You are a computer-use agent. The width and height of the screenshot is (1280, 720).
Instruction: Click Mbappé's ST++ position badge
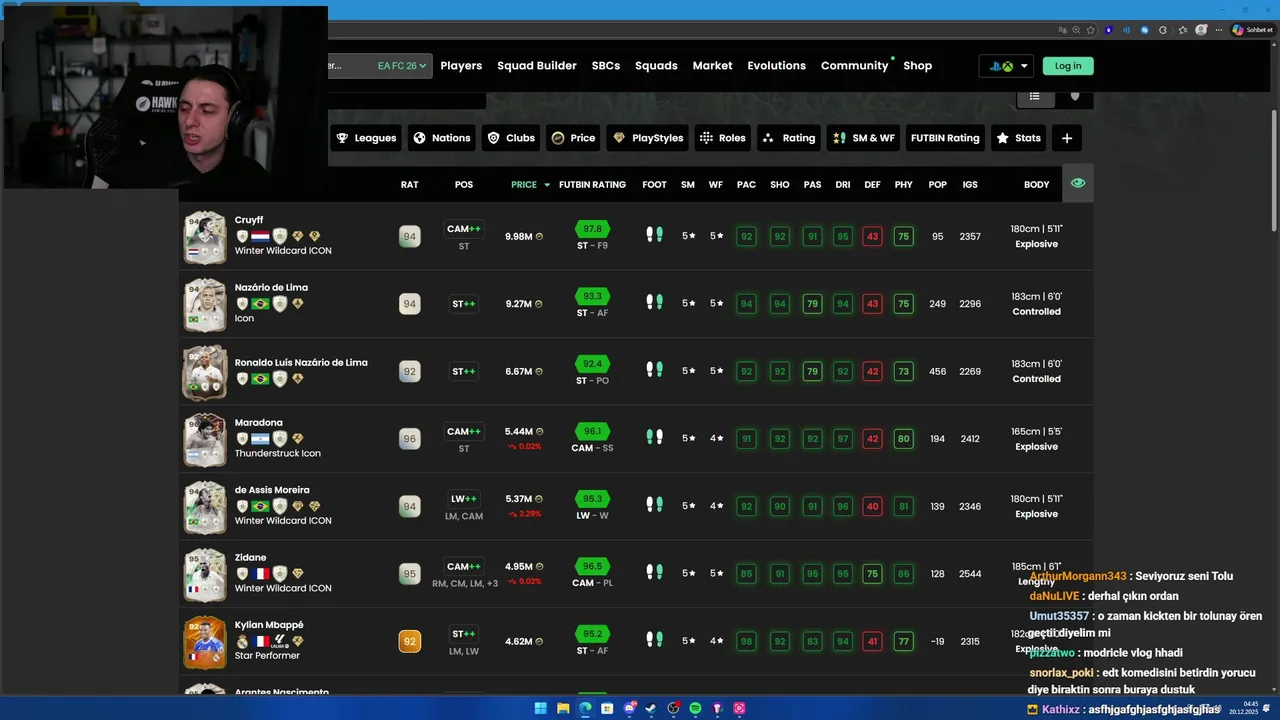coord(464,633)
